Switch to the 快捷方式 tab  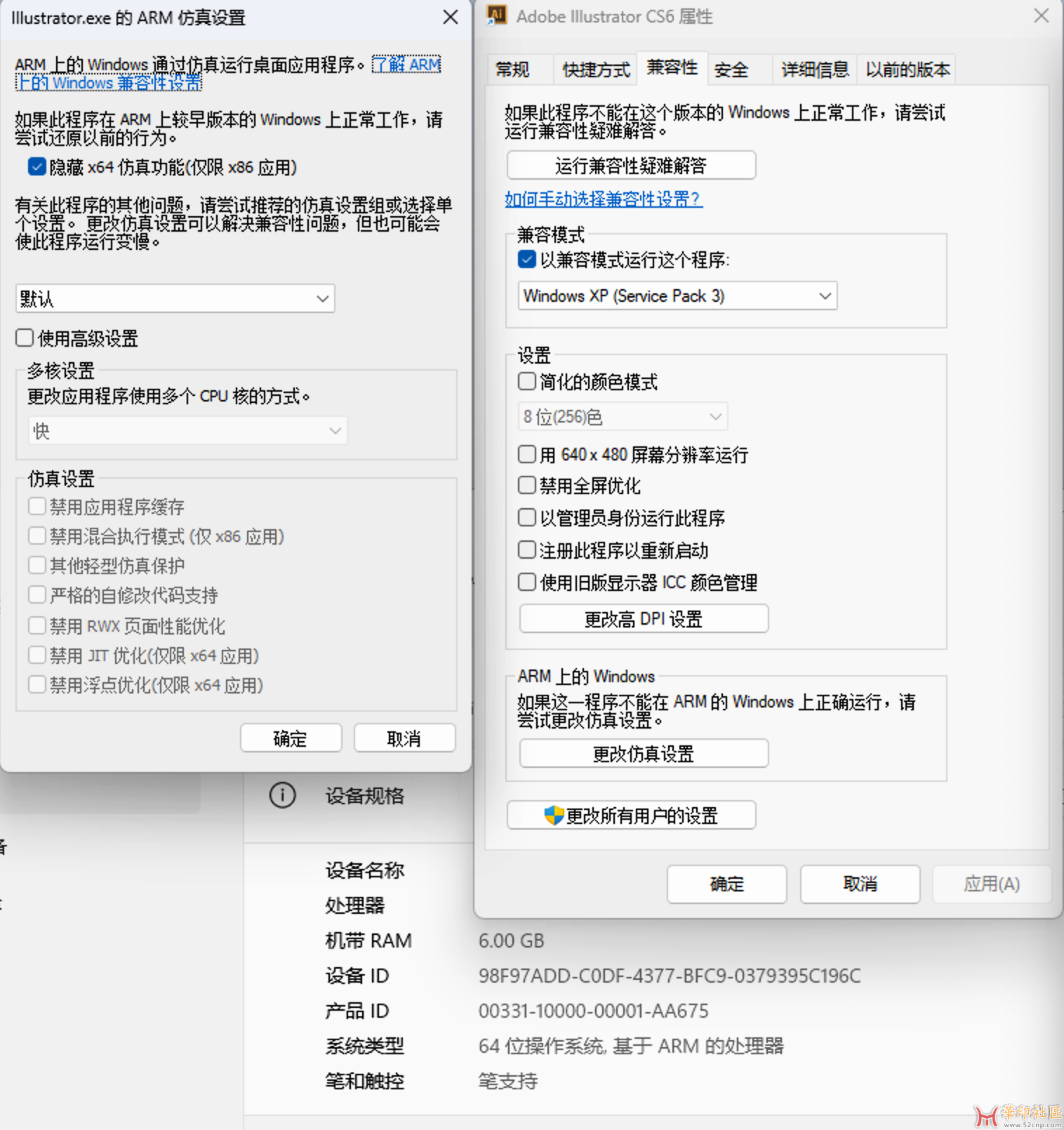click(x=596, y=69)
